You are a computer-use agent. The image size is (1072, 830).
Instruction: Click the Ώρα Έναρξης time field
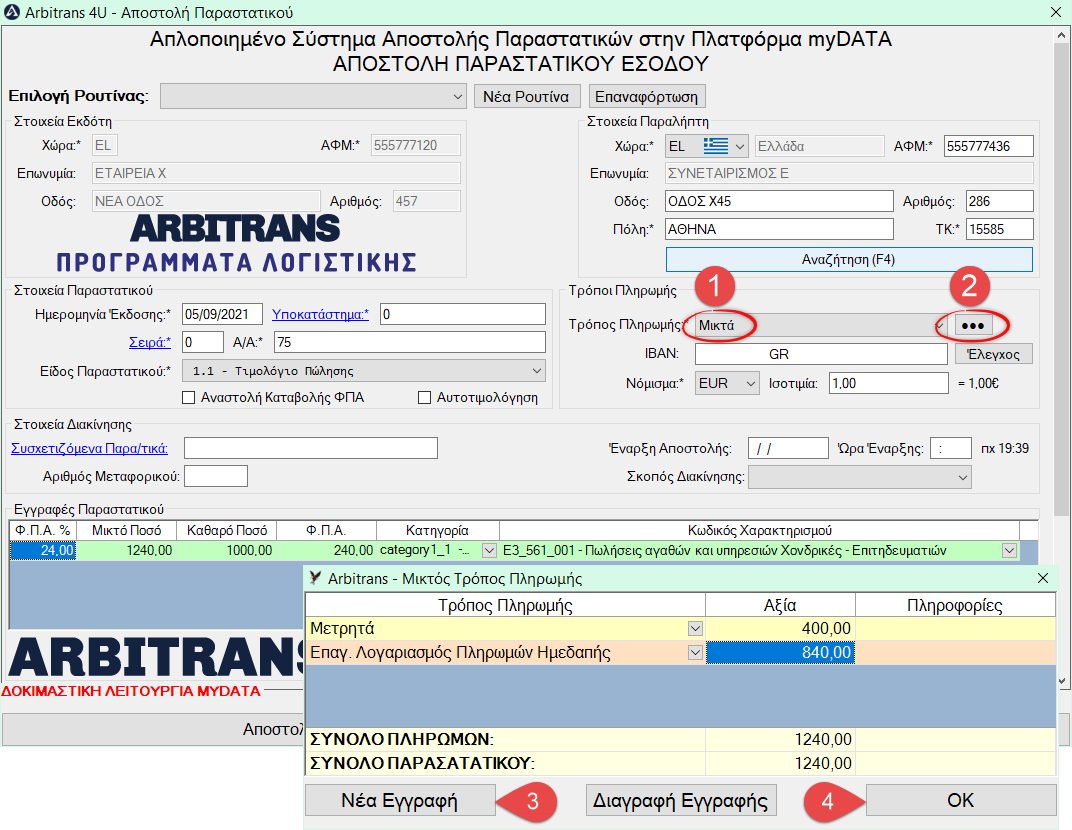(951, 449)
